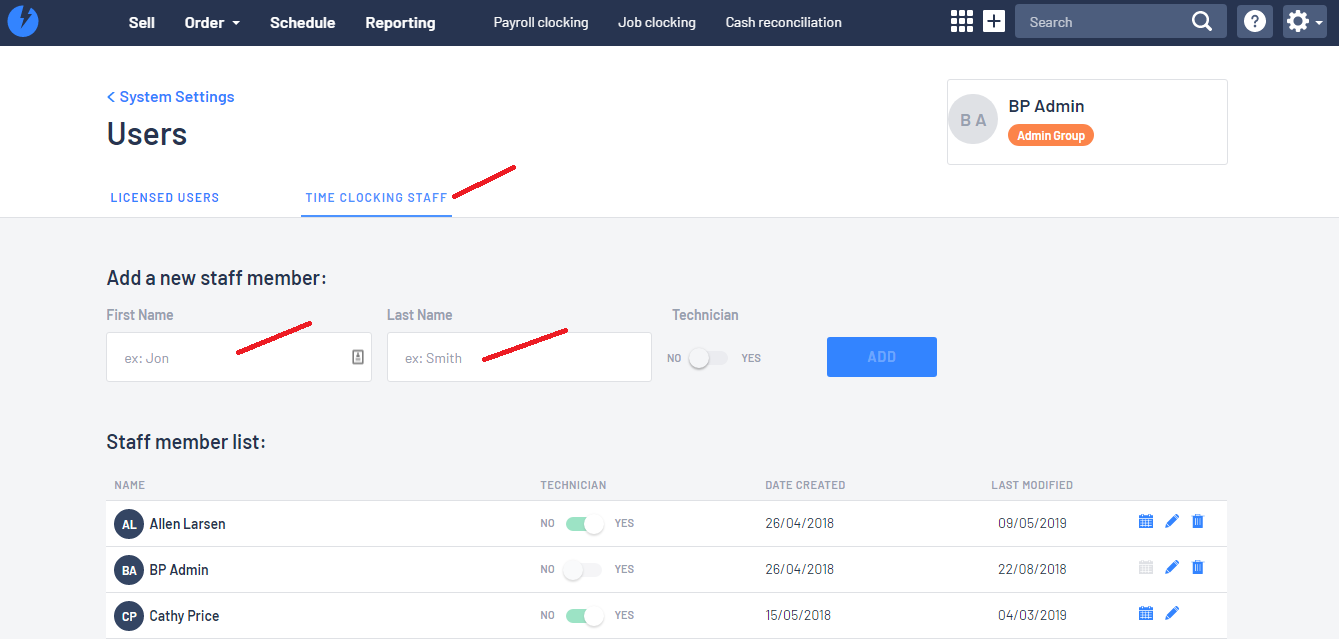
Task: Open the help question mark icon
Action: coord(1255,22)
